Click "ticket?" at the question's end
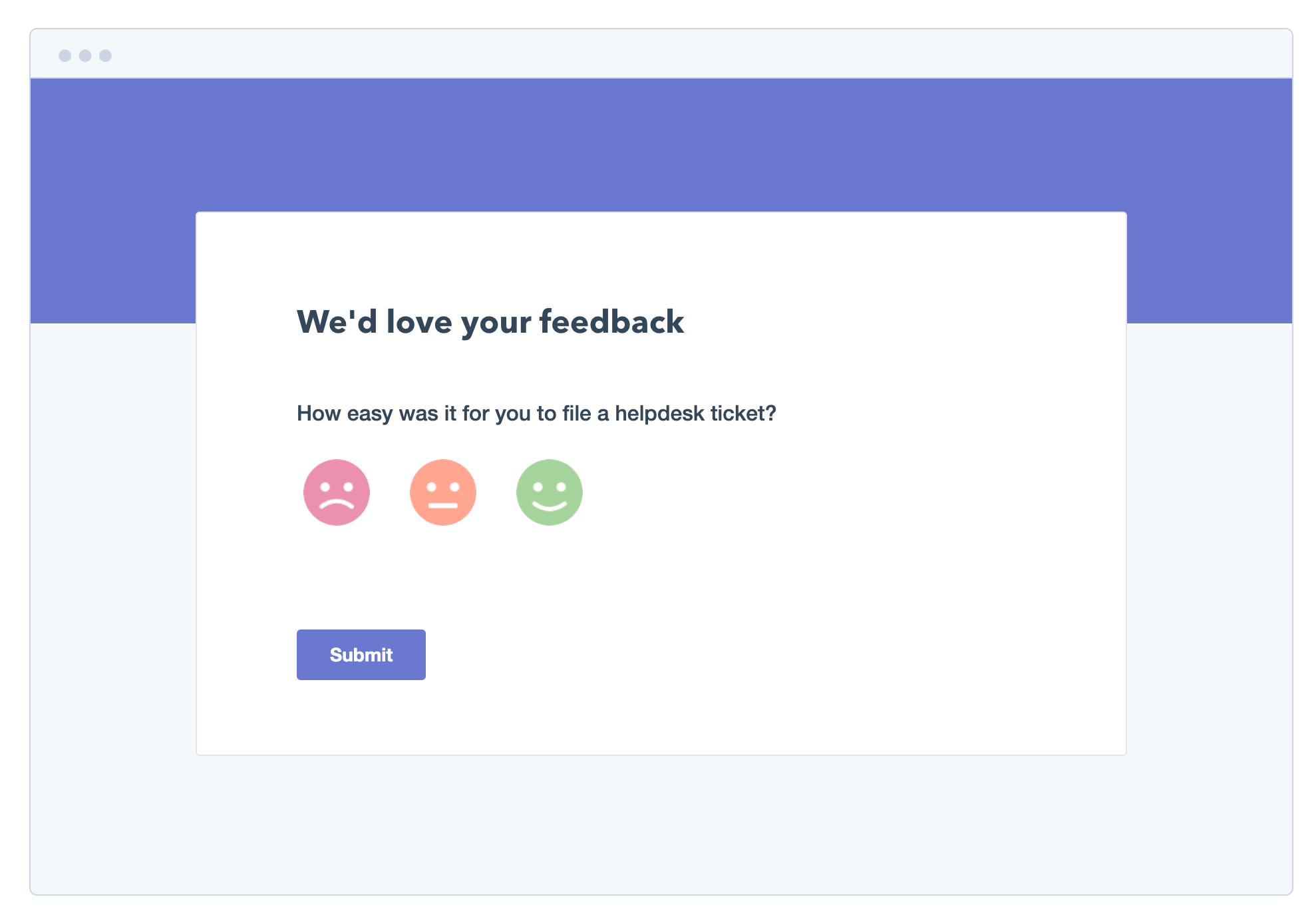The image size is (1316, 909). click(743, 414)
